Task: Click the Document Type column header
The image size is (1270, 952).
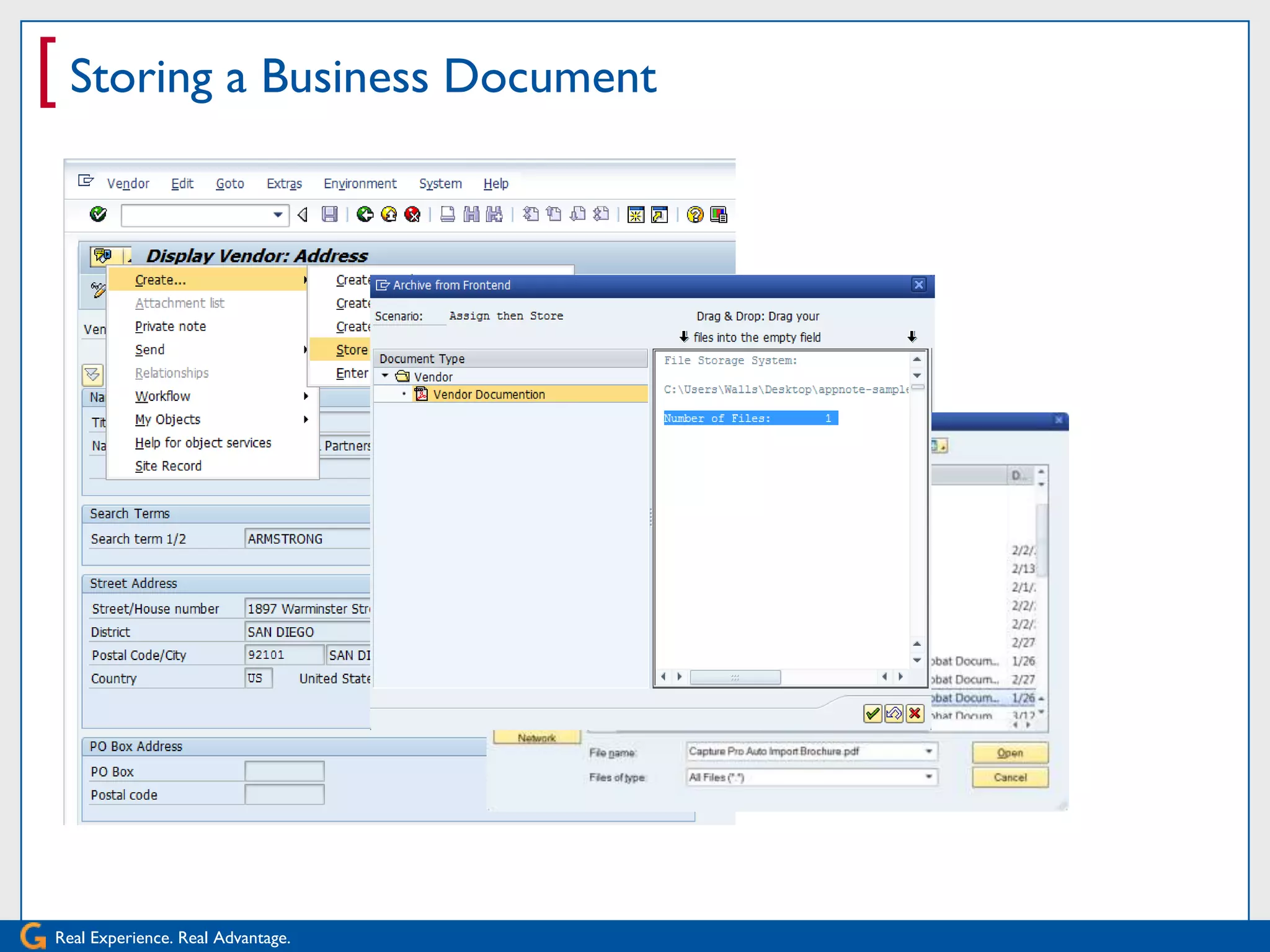Action: coord(510,358)
